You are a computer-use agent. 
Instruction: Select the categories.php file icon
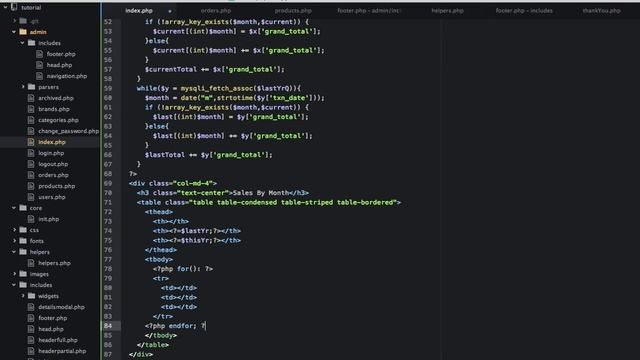tap(31, 120)
